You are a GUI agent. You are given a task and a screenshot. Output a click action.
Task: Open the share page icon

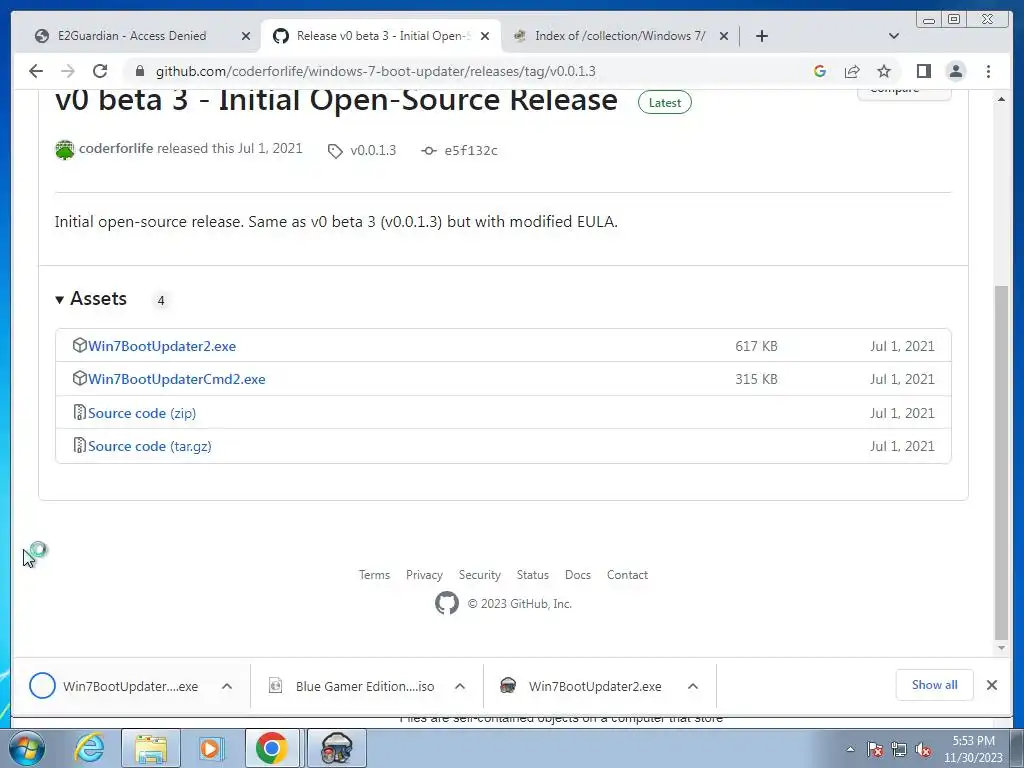(852, 71)
